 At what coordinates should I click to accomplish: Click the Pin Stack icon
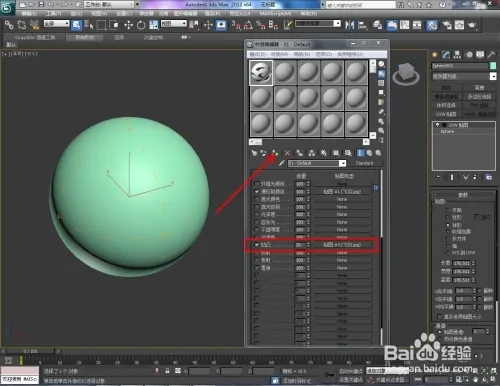[x=438, y=177]
